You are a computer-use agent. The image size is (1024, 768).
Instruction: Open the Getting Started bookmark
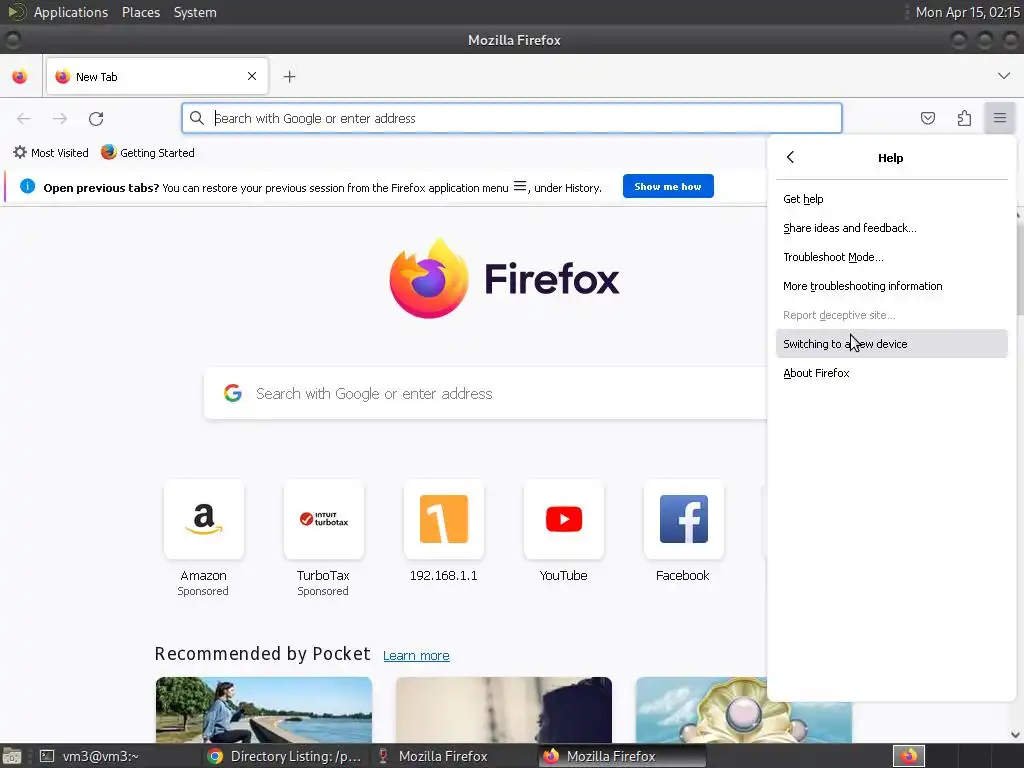click(148, 153)
